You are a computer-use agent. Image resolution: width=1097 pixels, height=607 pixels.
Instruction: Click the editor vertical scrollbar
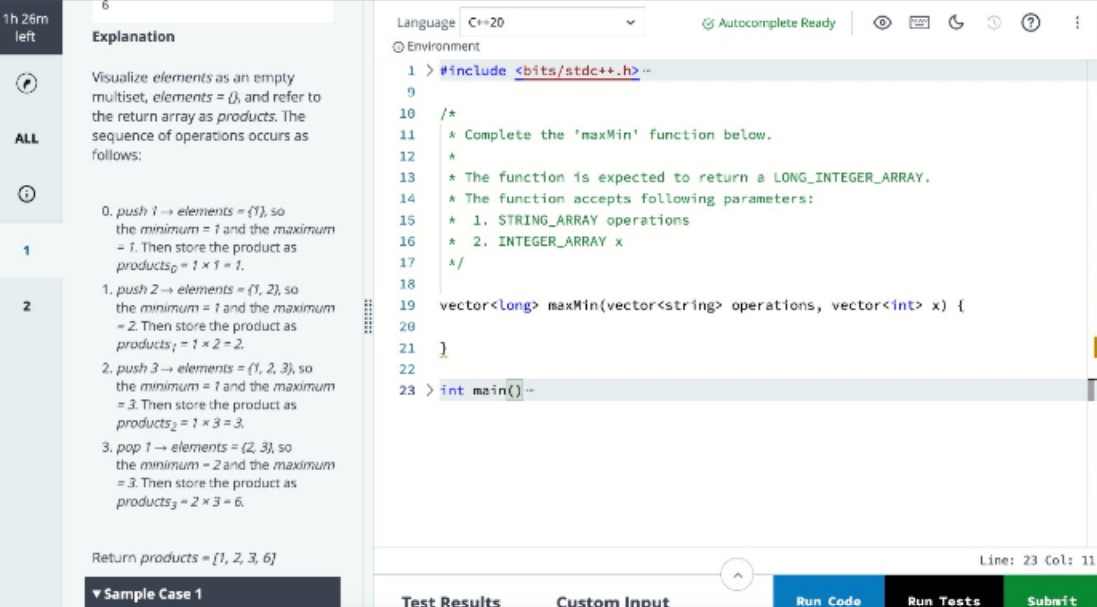(1091, 390)
